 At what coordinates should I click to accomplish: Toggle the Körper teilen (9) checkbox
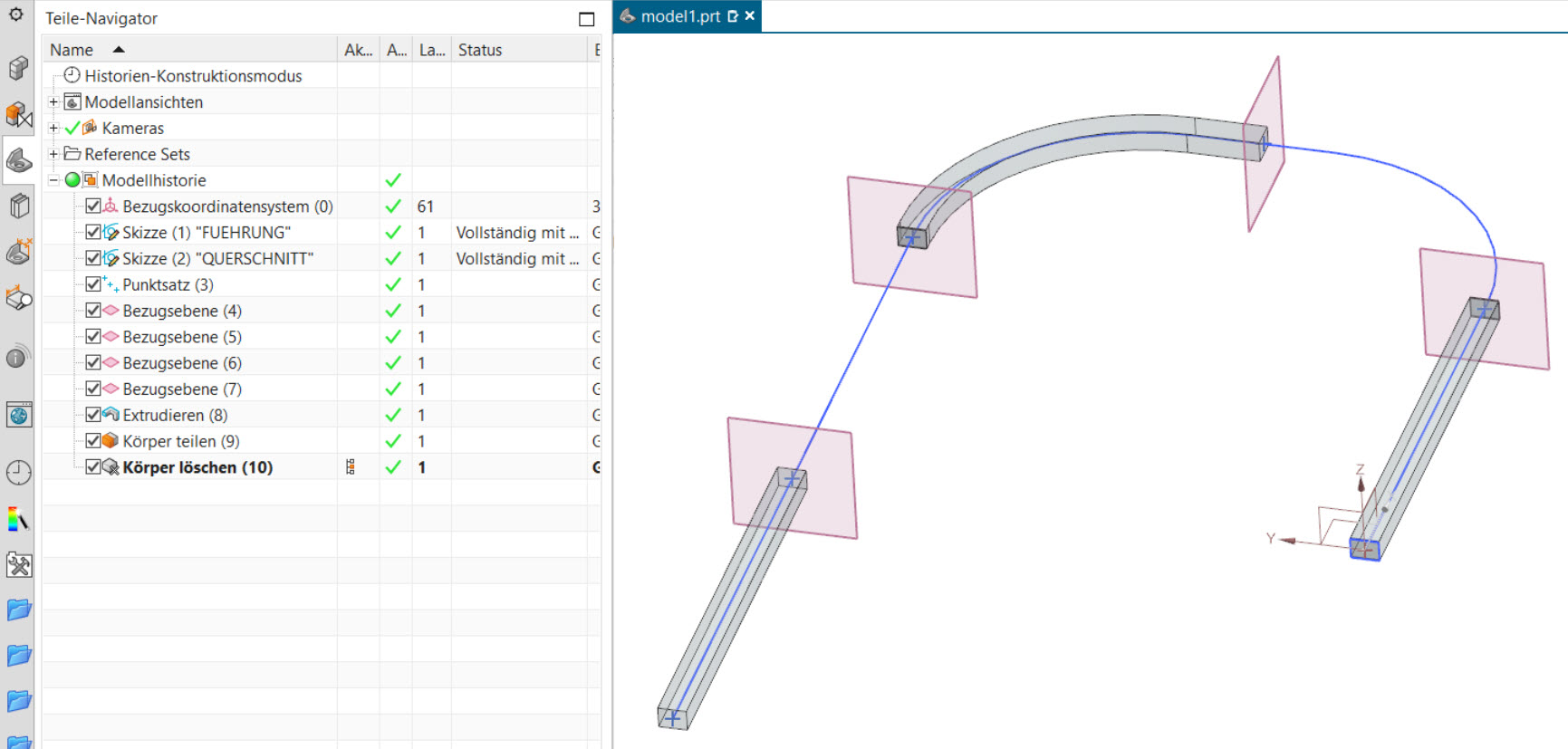[x=93, y=441]
